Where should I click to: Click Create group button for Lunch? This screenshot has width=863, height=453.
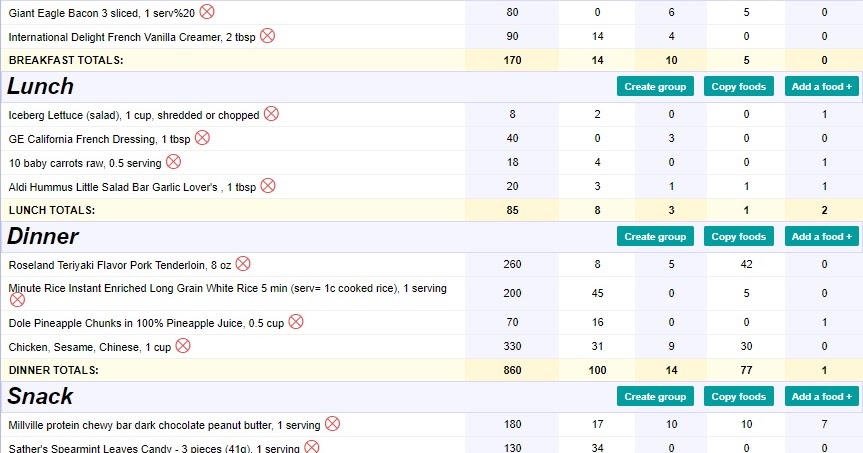pos(655,86)
